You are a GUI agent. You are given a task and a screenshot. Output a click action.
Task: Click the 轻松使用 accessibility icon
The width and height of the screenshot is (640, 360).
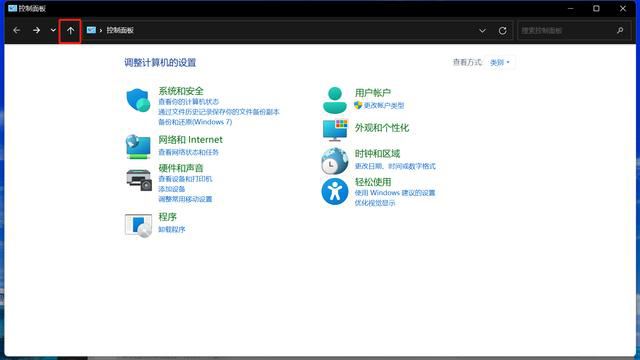coord(335,191)
